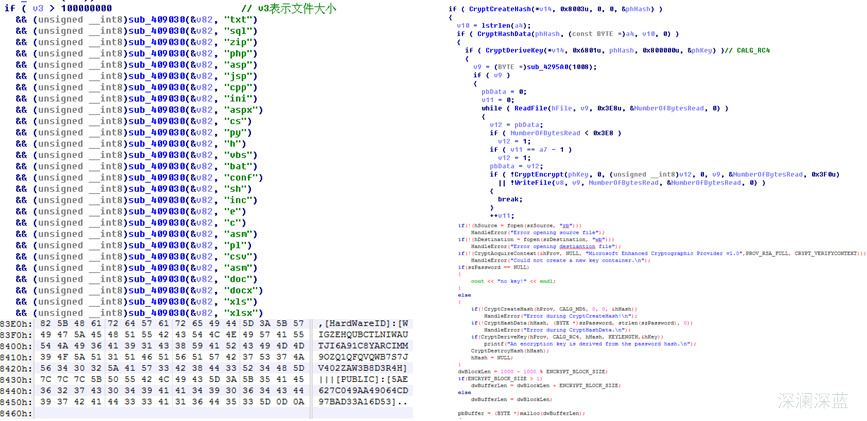867x421 pixels.
Task: Select the "docx" extension string
Action: click(x=243, y=290)
